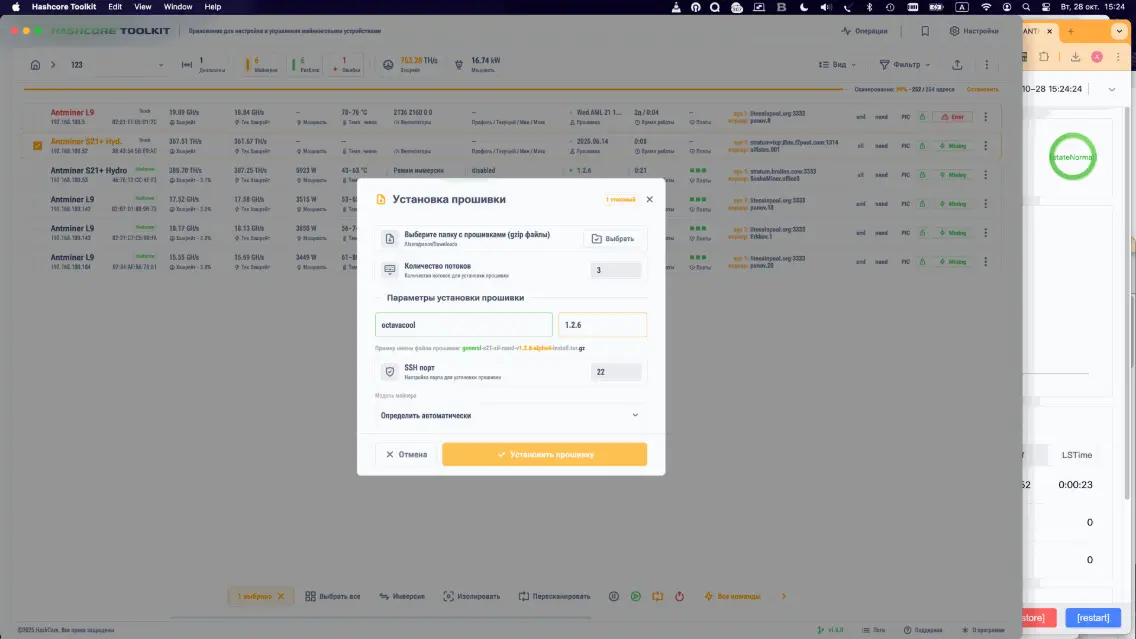
Task: Click the Установить прошивку button
Action: tap(544, 454)
